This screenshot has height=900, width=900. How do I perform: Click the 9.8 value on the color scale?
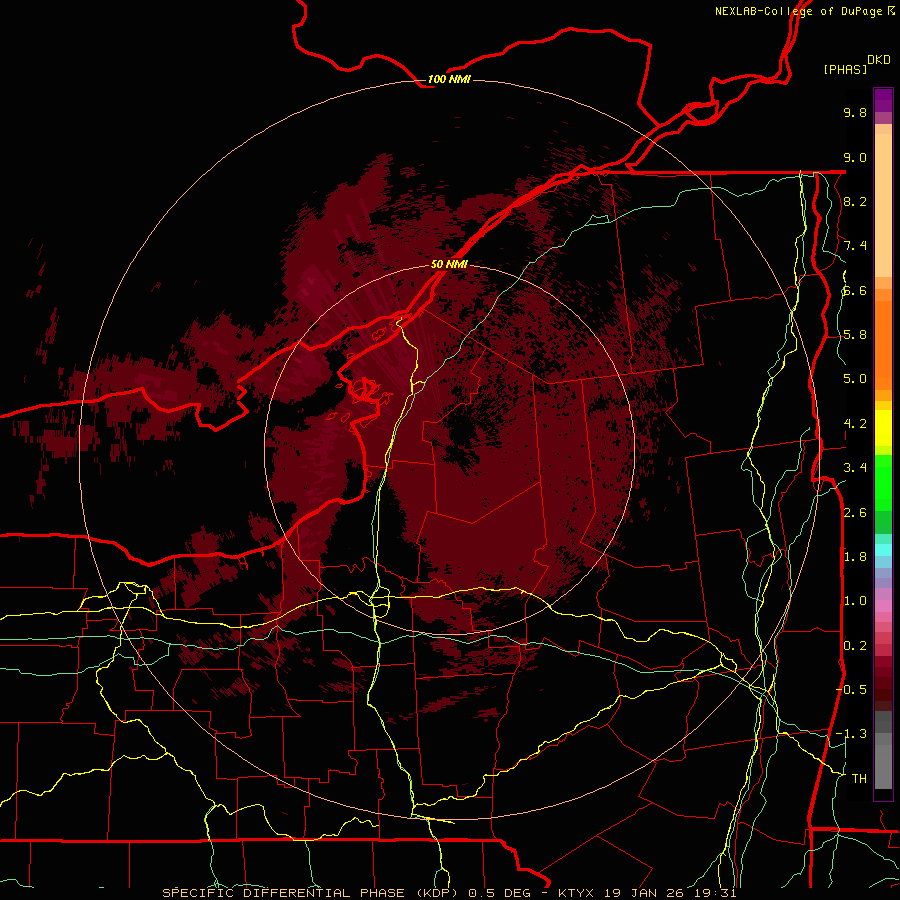[855, 112]
